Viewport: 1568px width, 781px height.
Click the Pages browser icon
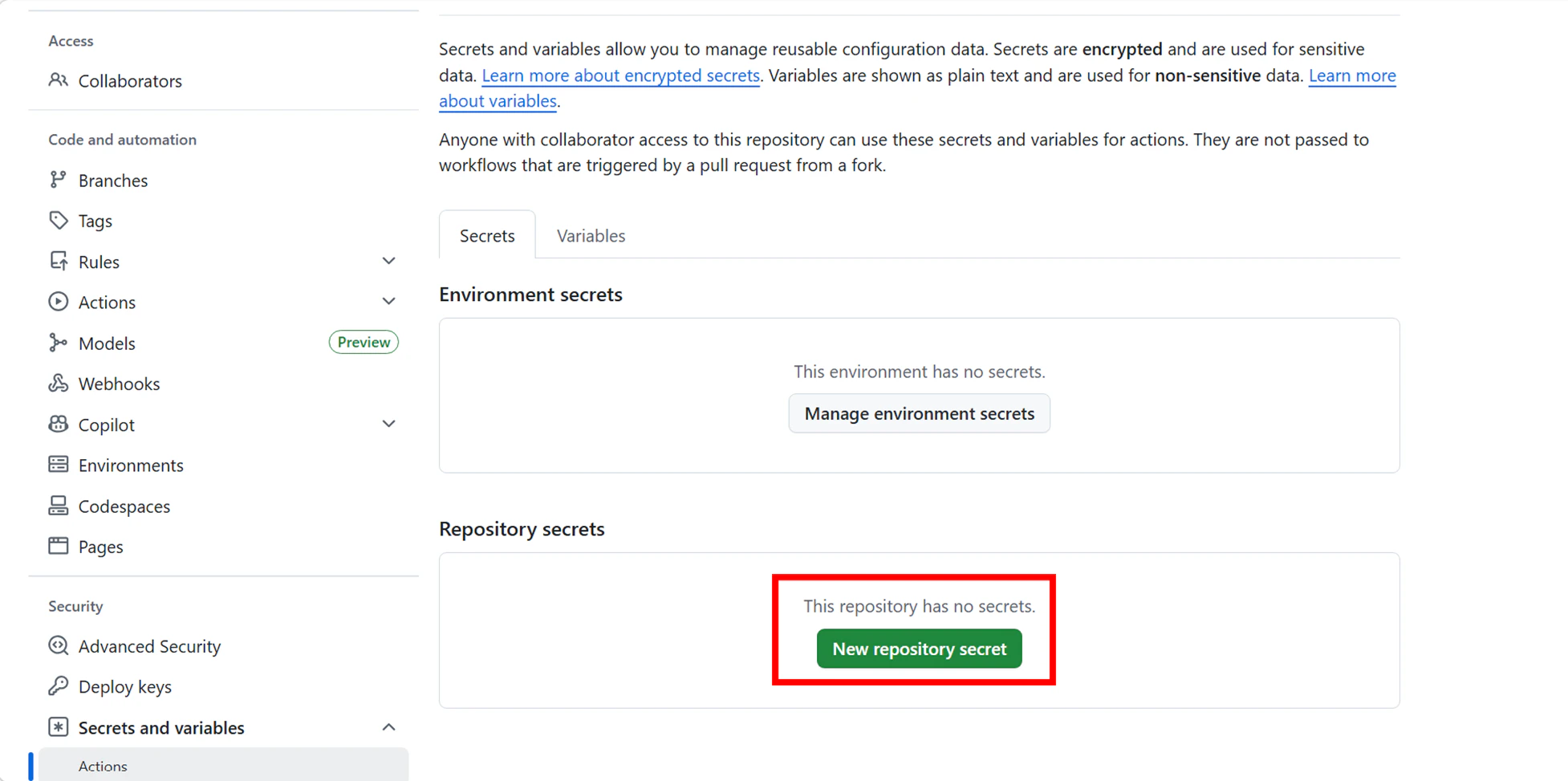58,546
